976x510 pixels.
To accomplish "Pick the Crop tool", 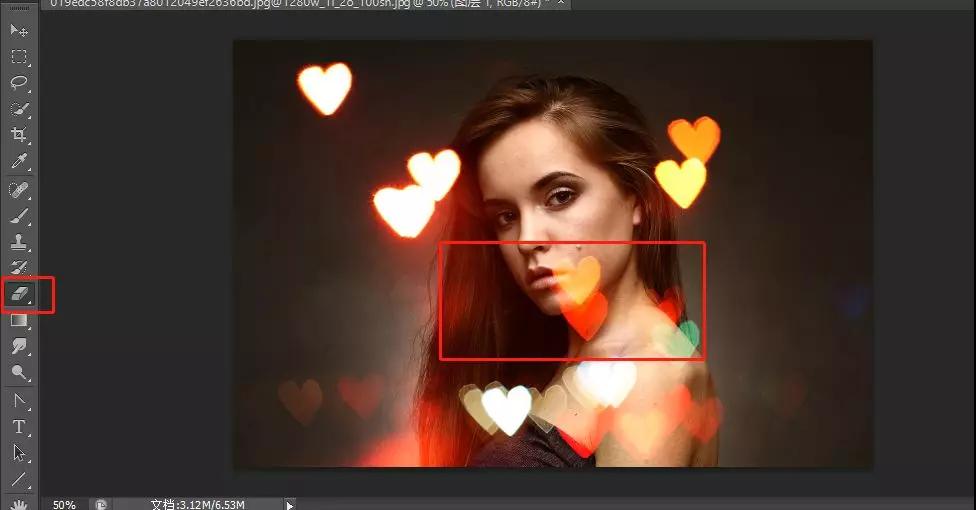I will (x=19, y=135).
